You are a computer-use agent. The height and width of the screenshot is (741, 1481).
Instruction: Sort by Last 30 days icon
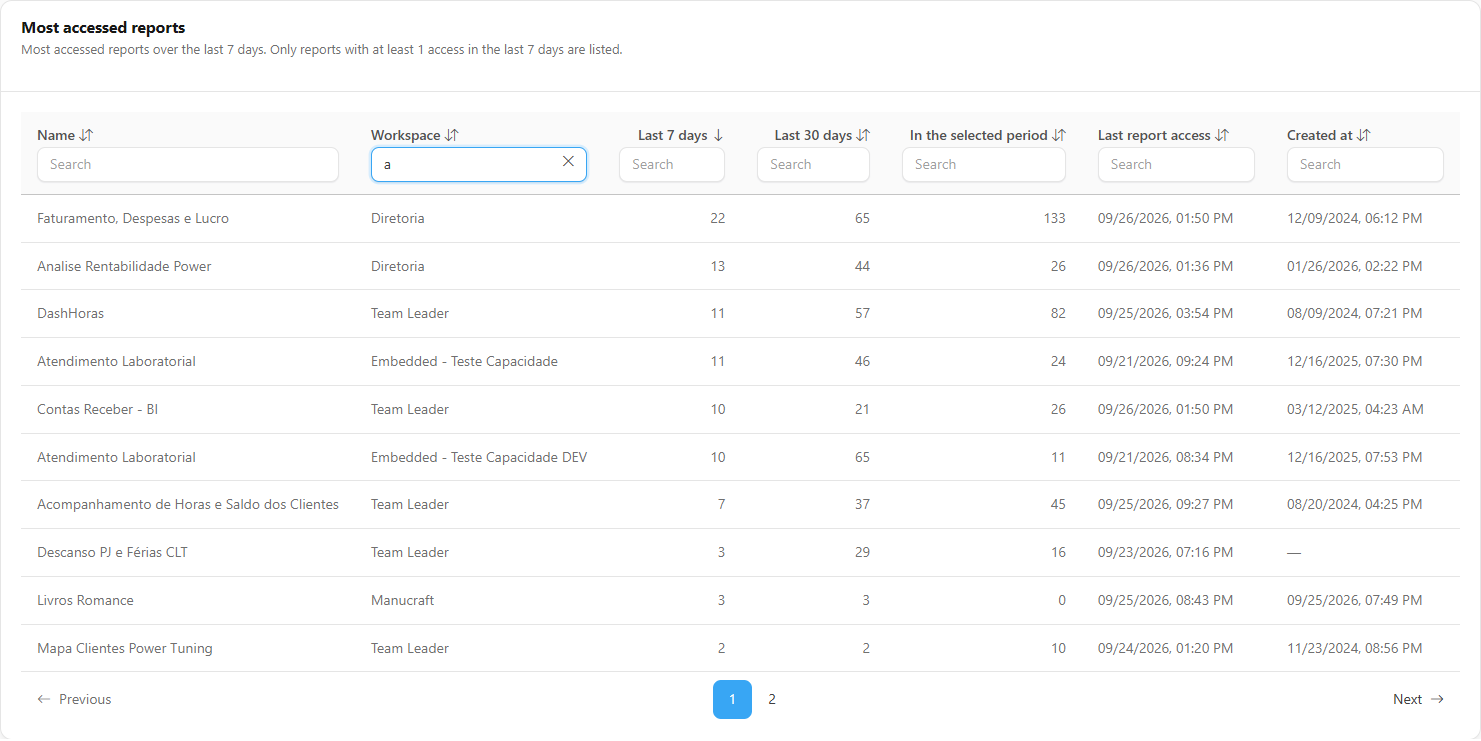coord(863,135)
